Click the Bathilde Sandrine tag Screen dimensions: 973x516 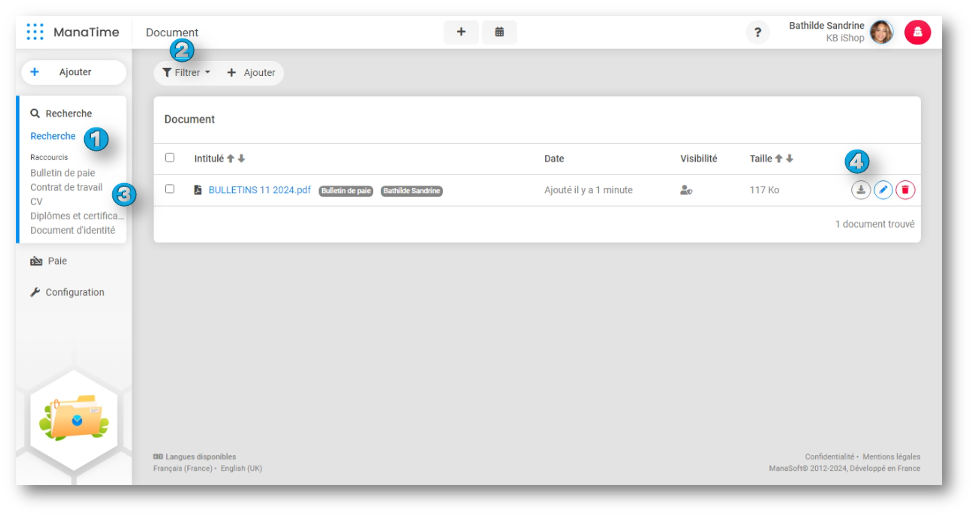pos(411,190)
